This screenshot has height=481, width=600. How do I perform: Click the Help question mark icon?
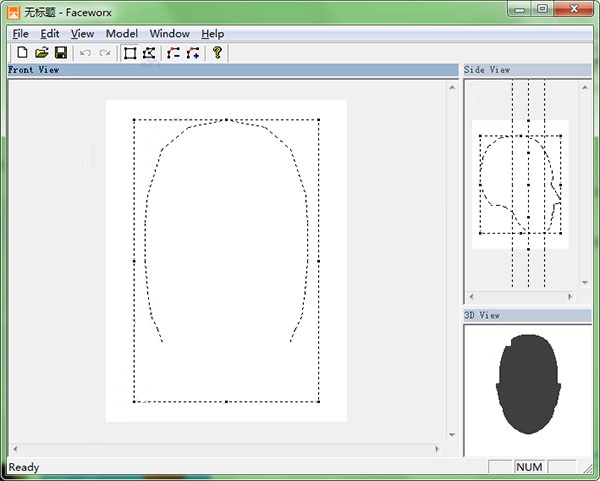click(217, 52)
